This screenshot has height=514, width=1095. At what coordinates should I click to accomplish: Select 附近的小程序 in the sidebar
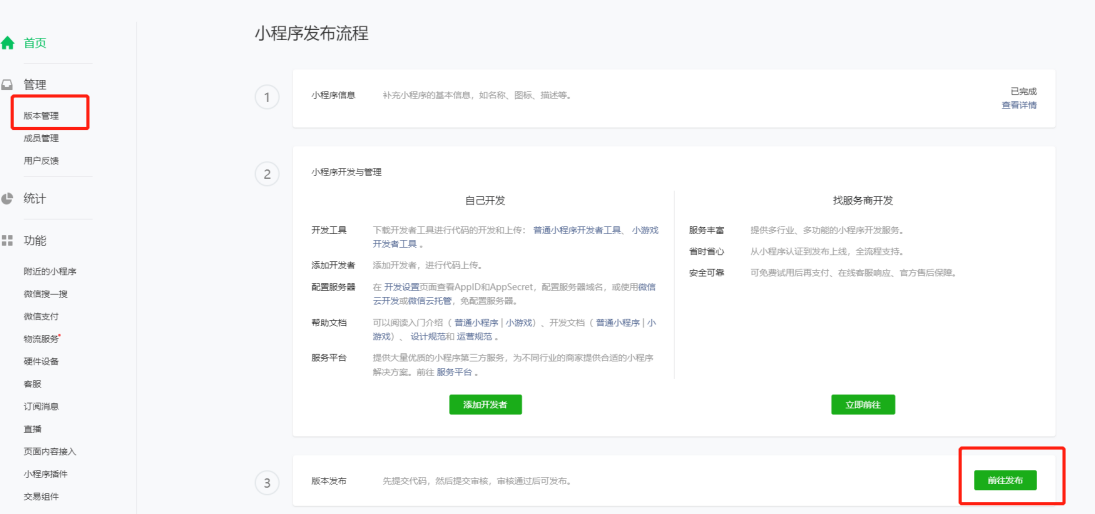(x=50, y=271)
